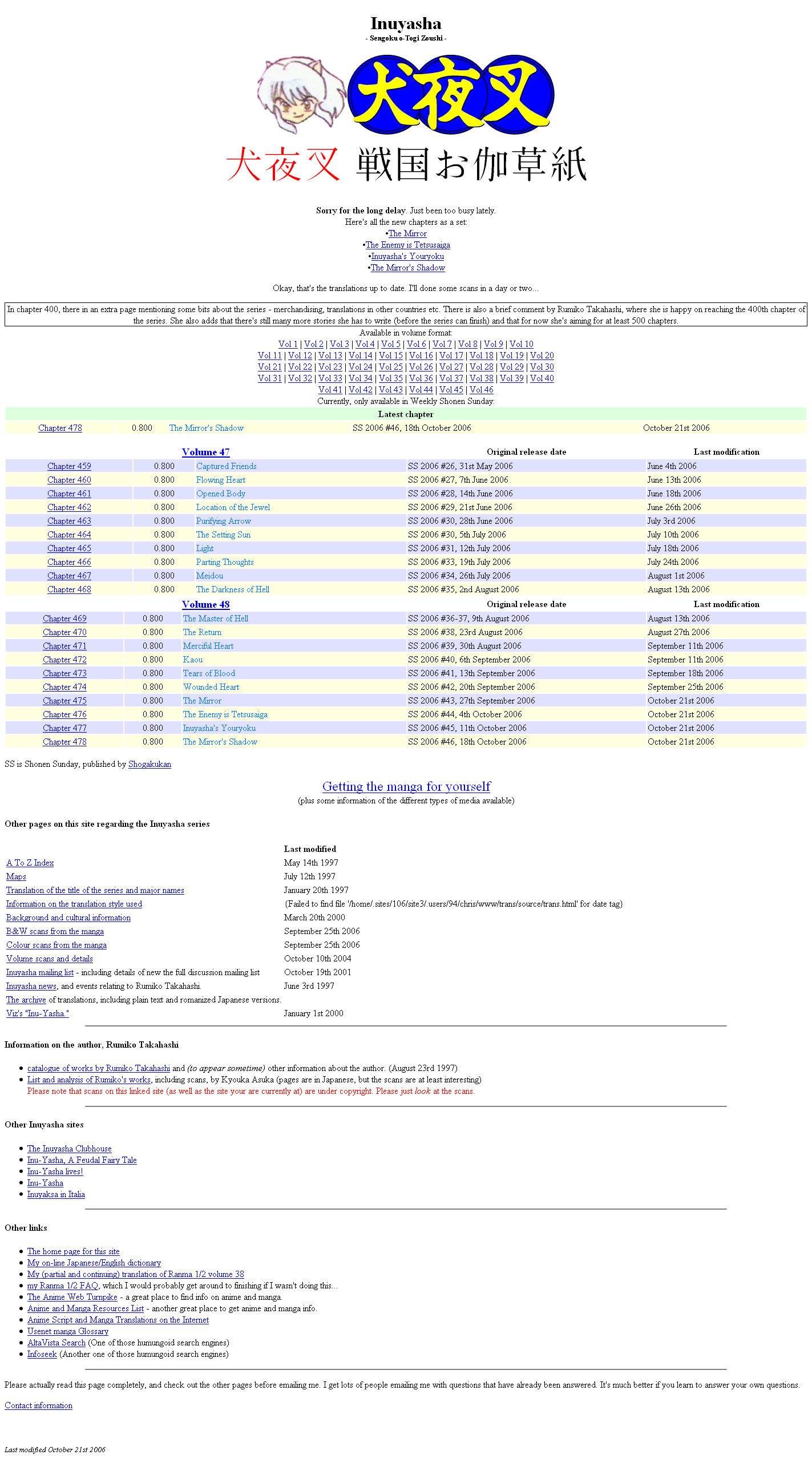Open Viz's "Inu-Yasha" link
Viewport: 812px width, 1459px height.
38,1013
